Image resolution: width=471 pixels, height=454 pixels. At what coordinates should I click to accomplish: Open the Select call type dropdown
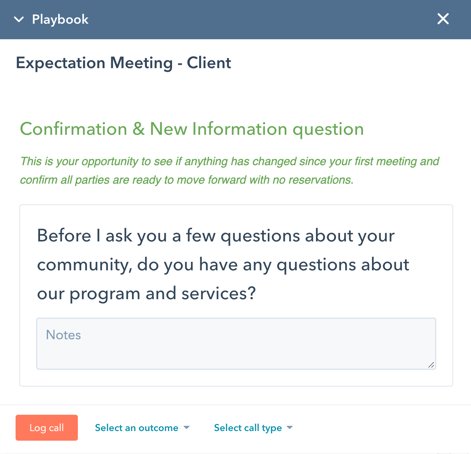(253, 428)
